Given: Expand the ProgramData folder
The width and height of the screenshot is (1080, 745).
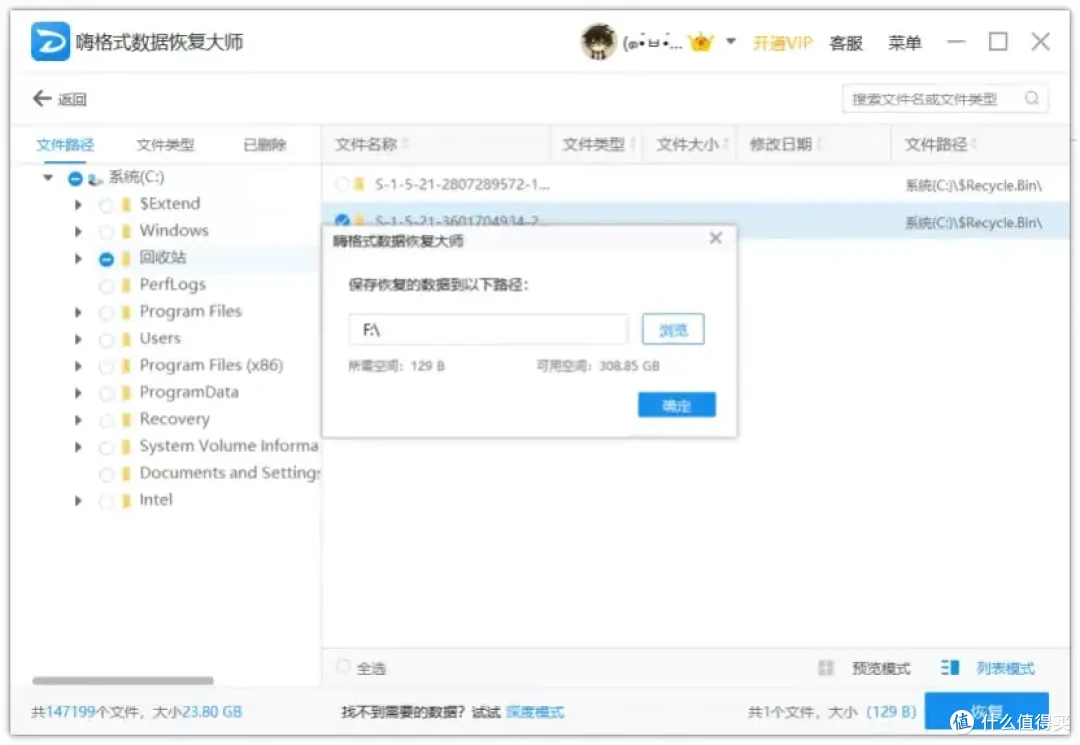Looking at the screenshot, I should click(x=78, y=393).
